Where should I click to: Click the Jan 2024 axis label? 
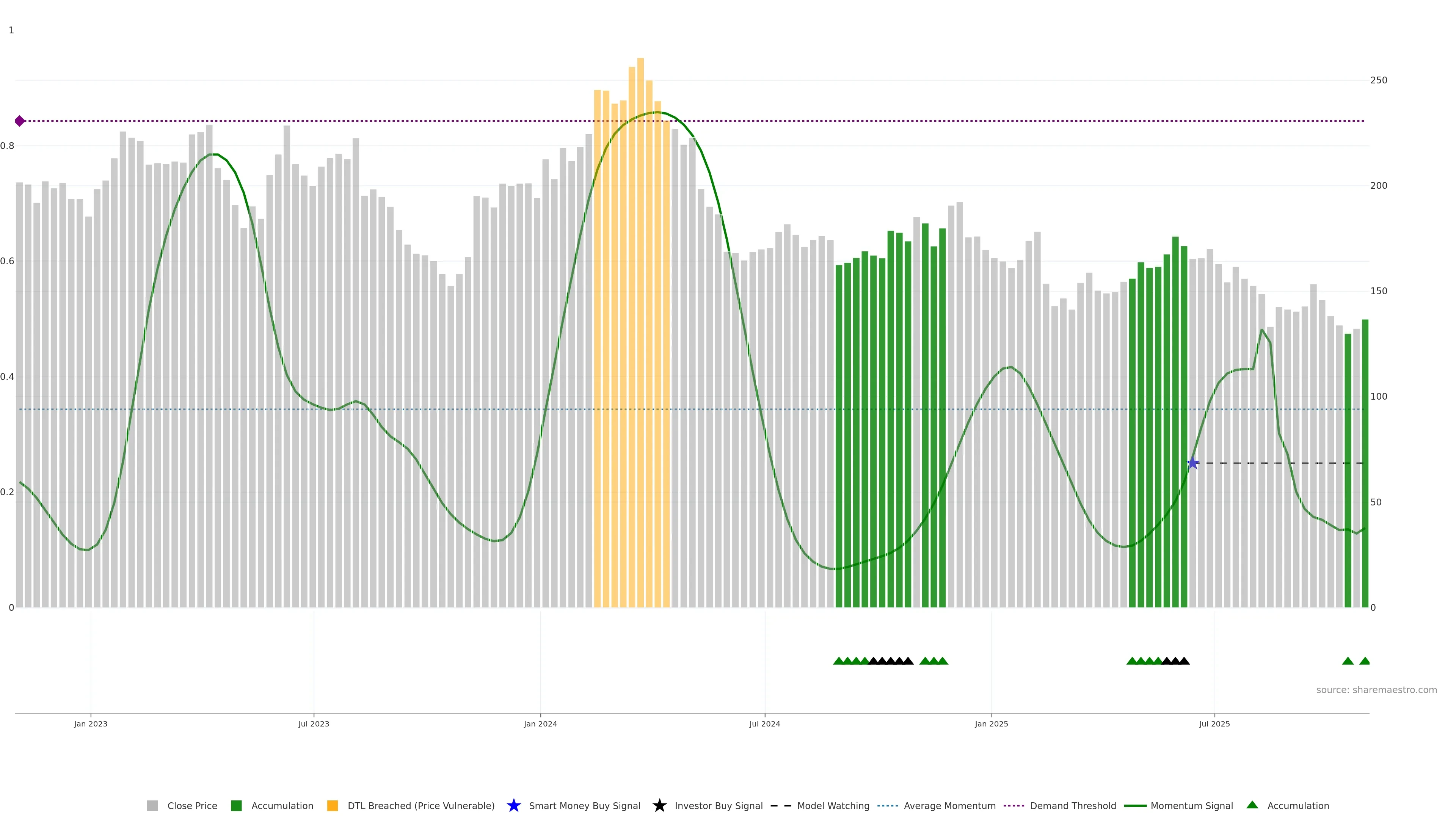[540, 723]
